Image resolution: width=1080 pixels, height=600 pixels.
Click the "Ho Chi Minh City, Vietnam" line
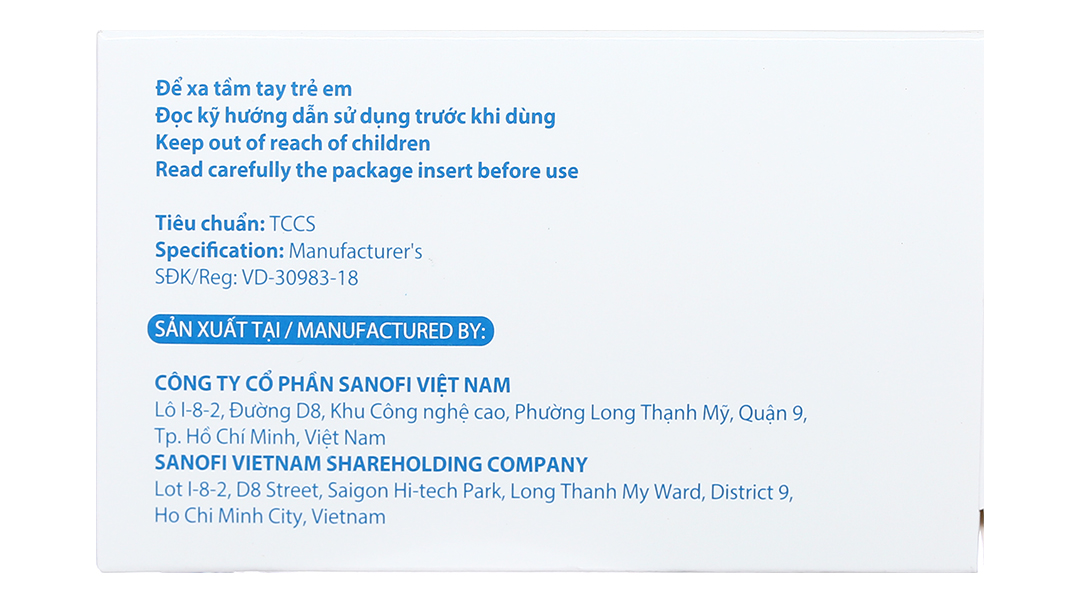(270, 518)
